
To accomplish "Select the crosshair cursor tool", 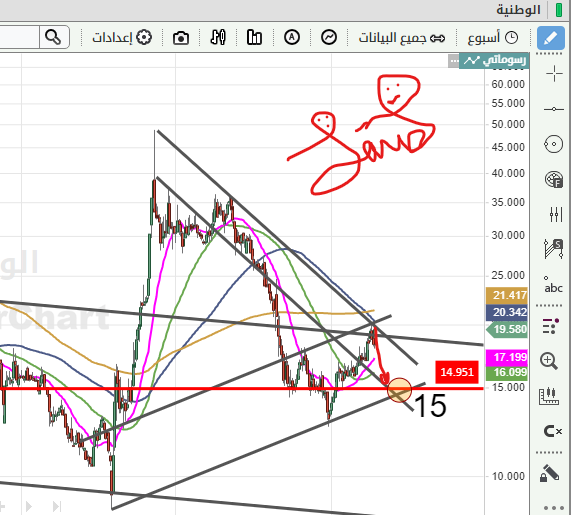I will point(554,74).
